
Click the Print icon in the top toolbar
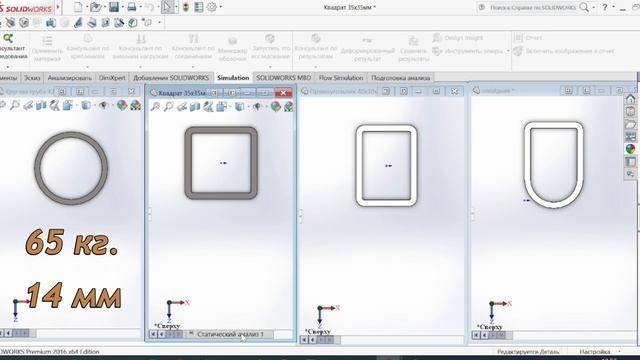pos(131,7)
